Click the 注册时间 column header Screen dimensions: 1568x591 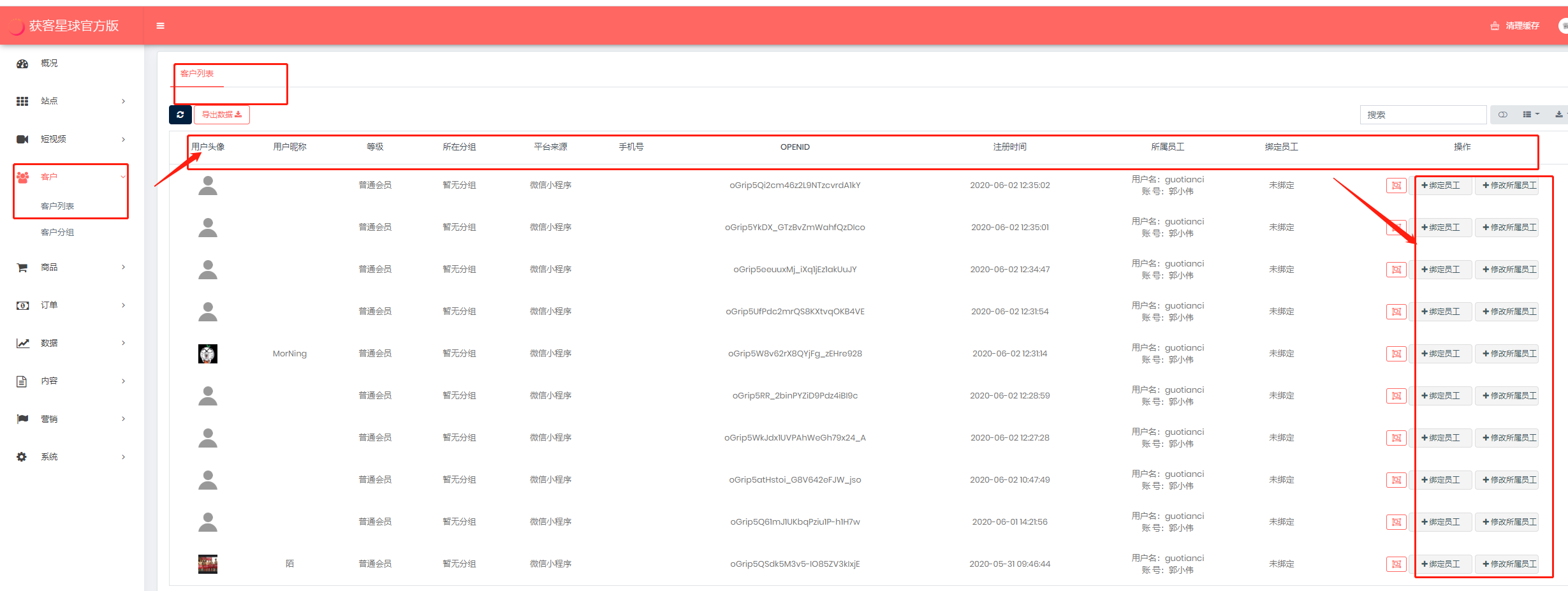1010,147
